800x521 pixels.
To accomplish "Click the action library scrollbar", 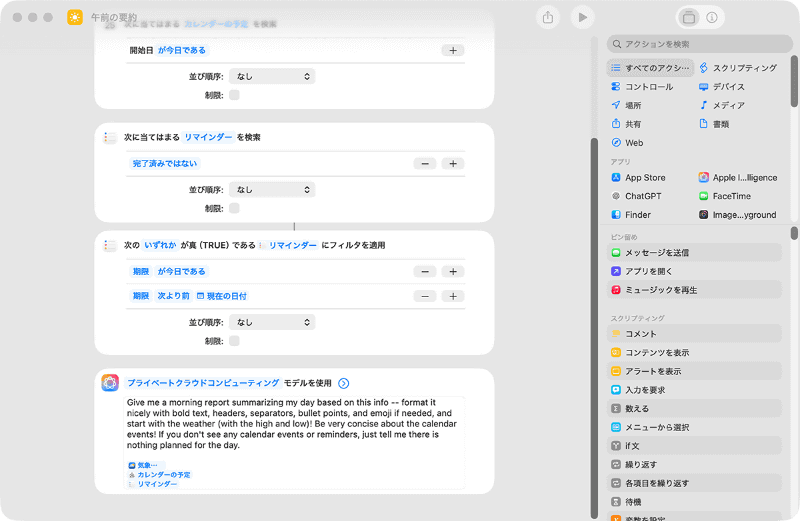I will 794,83.
